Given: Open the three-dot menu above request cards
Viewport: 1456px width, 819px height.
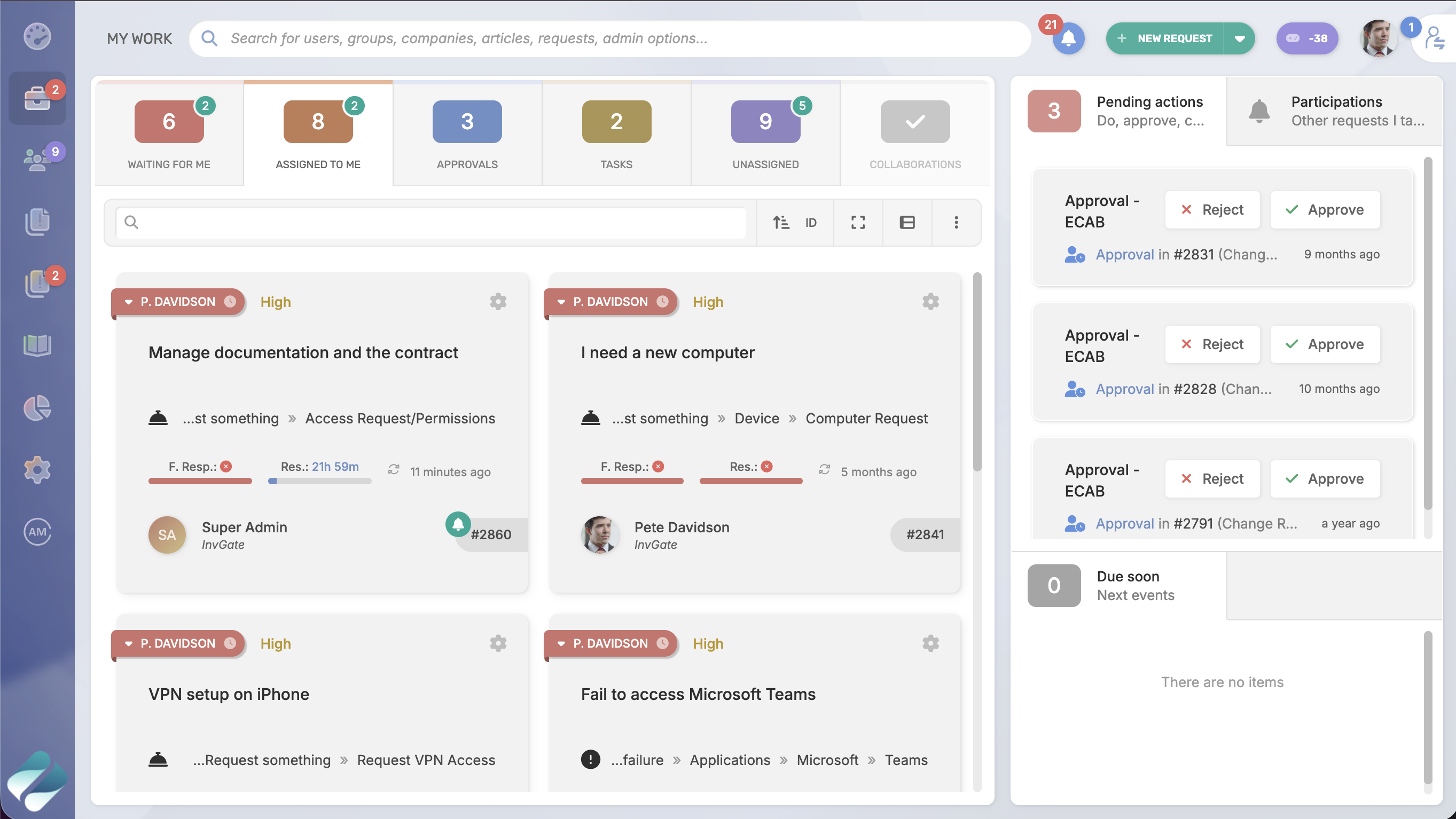Looking at the screenshot, I should [x=957, y=222].
